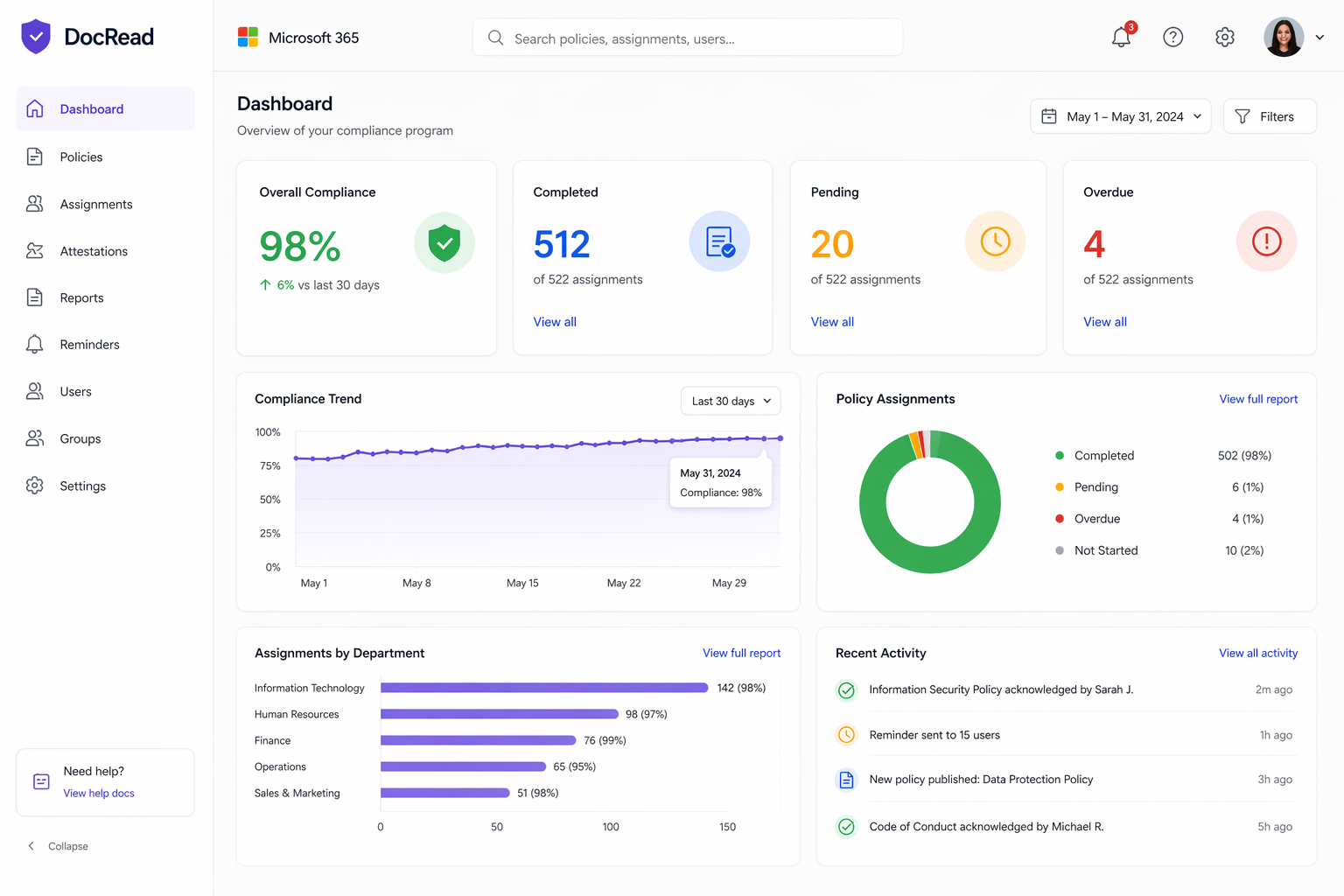Viewport: 1344px width, 896px height.
Task: Click the settings gear in top bar
Action: (x=1225, y=38)
